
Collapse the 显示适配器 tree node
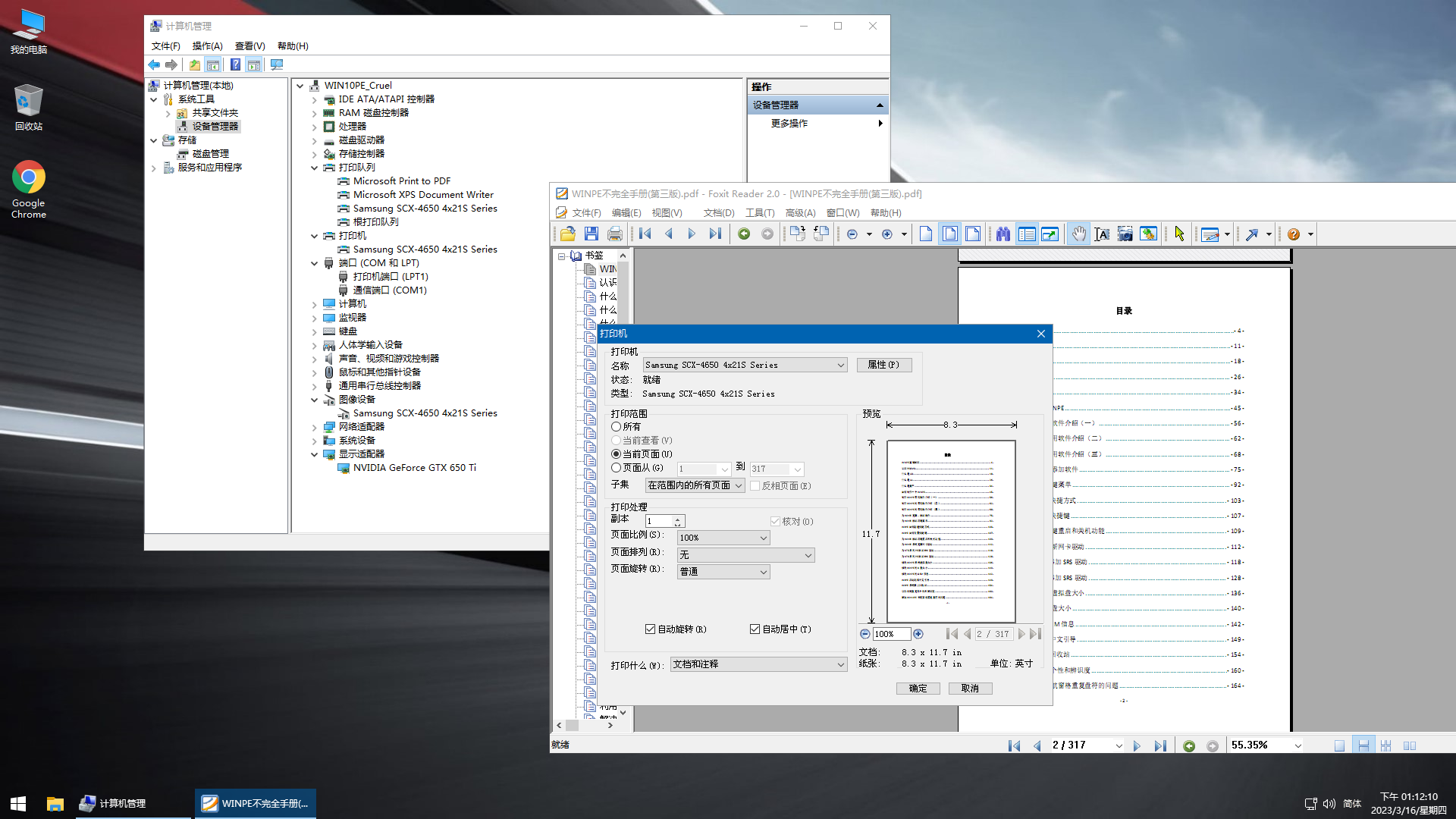(314, 454)
